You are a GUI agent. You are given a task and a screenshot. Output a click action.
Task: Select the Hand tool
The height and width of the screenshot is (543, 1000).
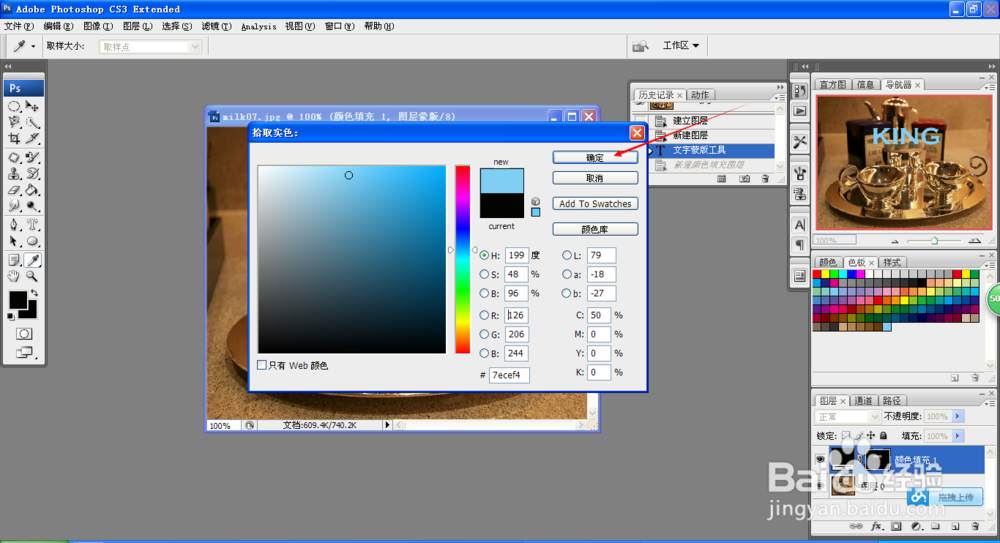(14, 276)
